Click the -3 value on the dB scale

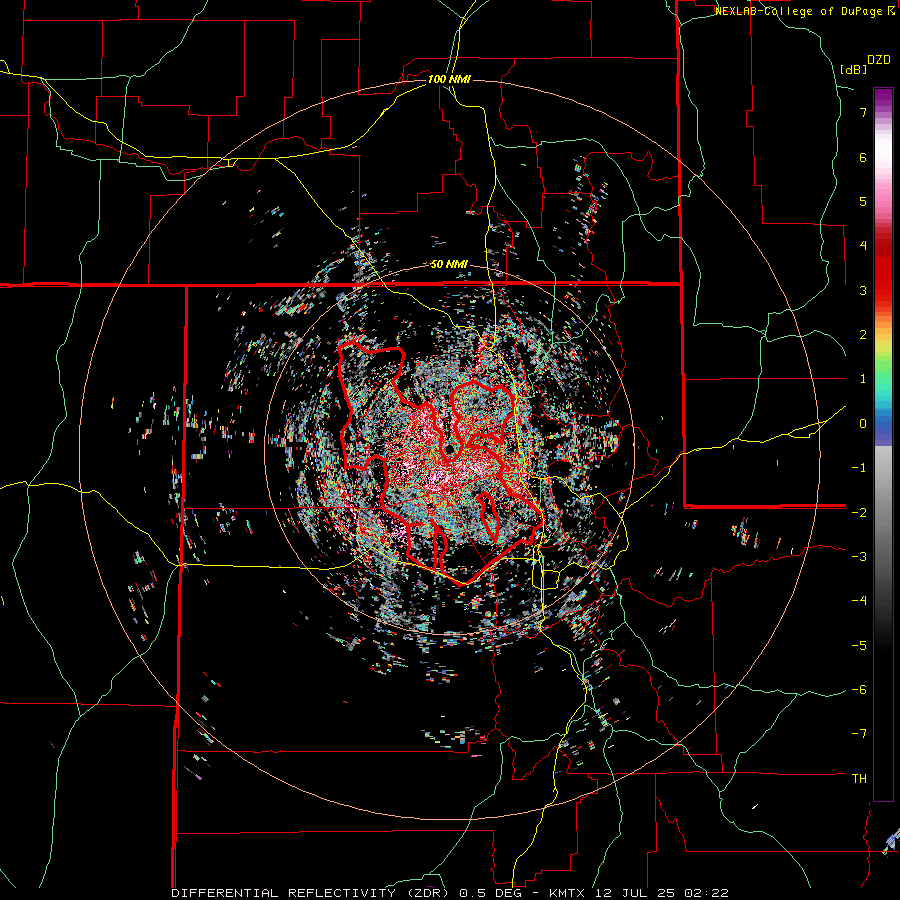coord(859,557)
